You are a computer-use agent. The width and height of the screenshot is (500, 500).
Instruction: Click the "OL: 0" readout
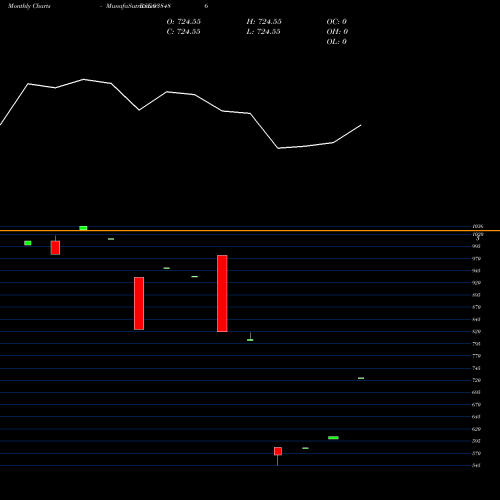[337, 42]
